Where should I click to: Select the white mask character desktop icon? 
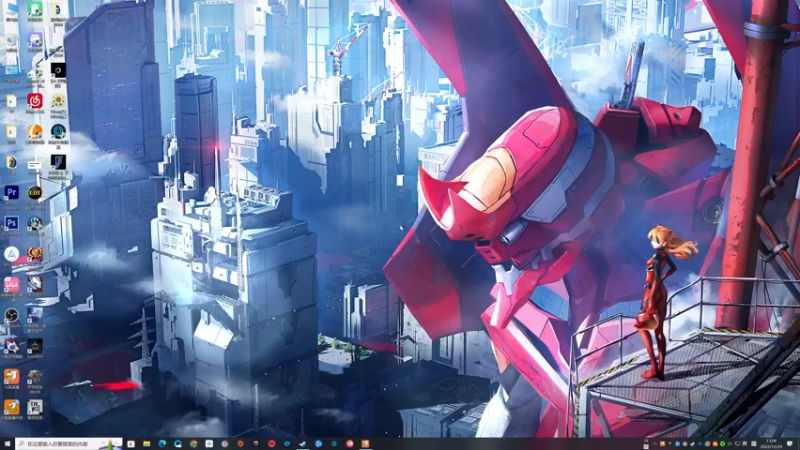point(35,285)
